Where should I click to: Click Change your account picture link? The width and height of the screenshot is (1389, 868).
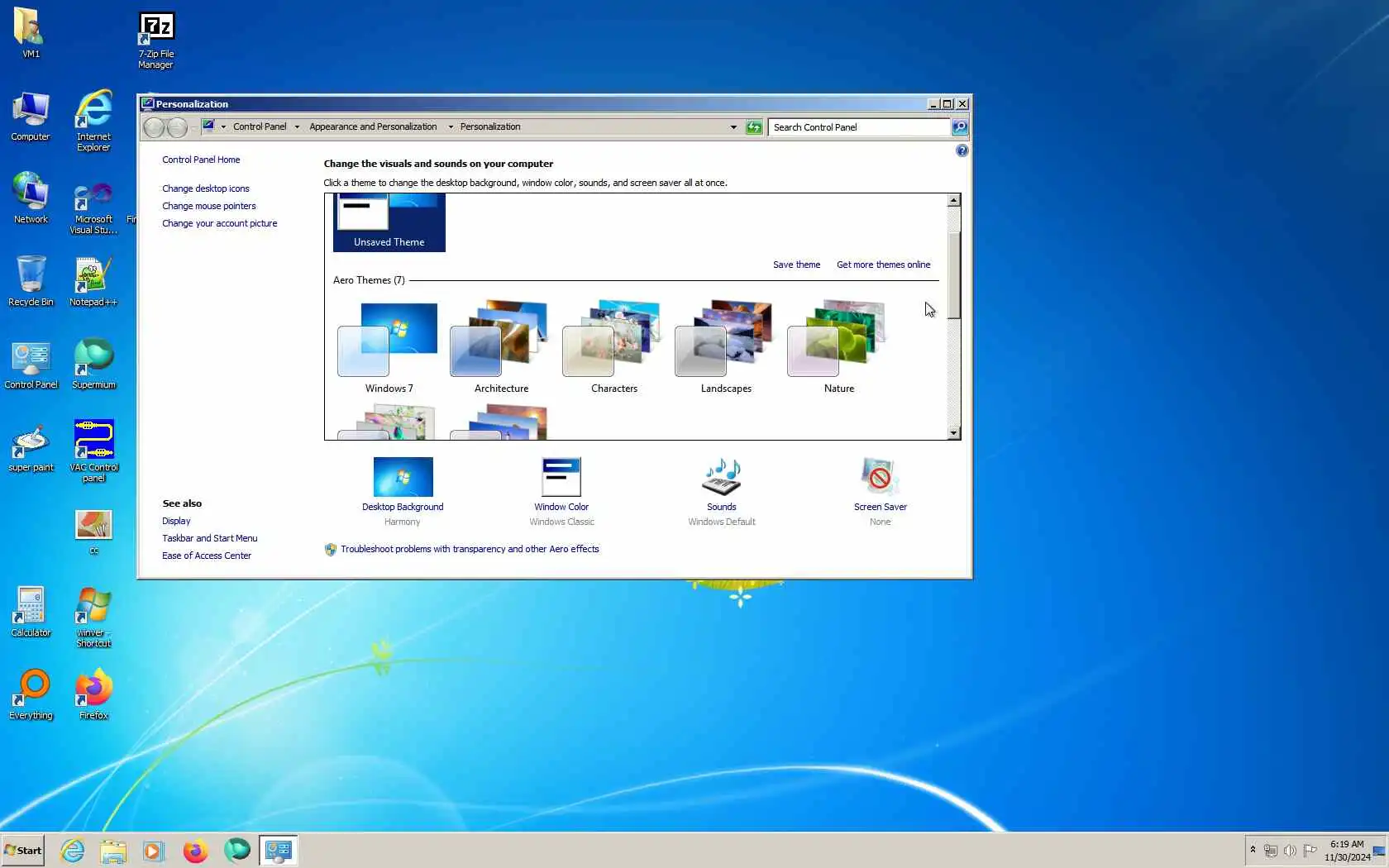[219, 223]
